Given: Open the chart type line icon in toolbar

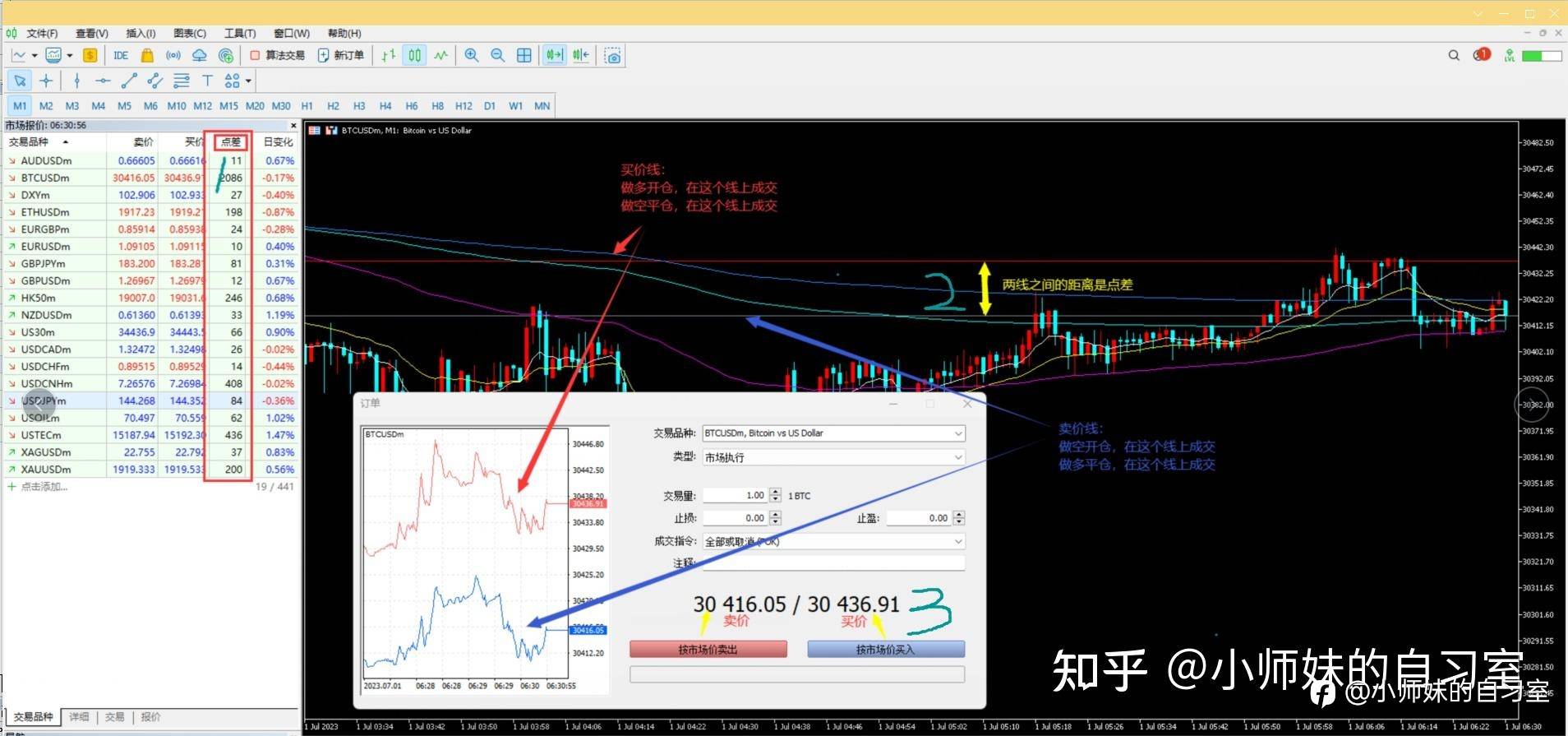Looking at the screenshot, I should (18, 55).
